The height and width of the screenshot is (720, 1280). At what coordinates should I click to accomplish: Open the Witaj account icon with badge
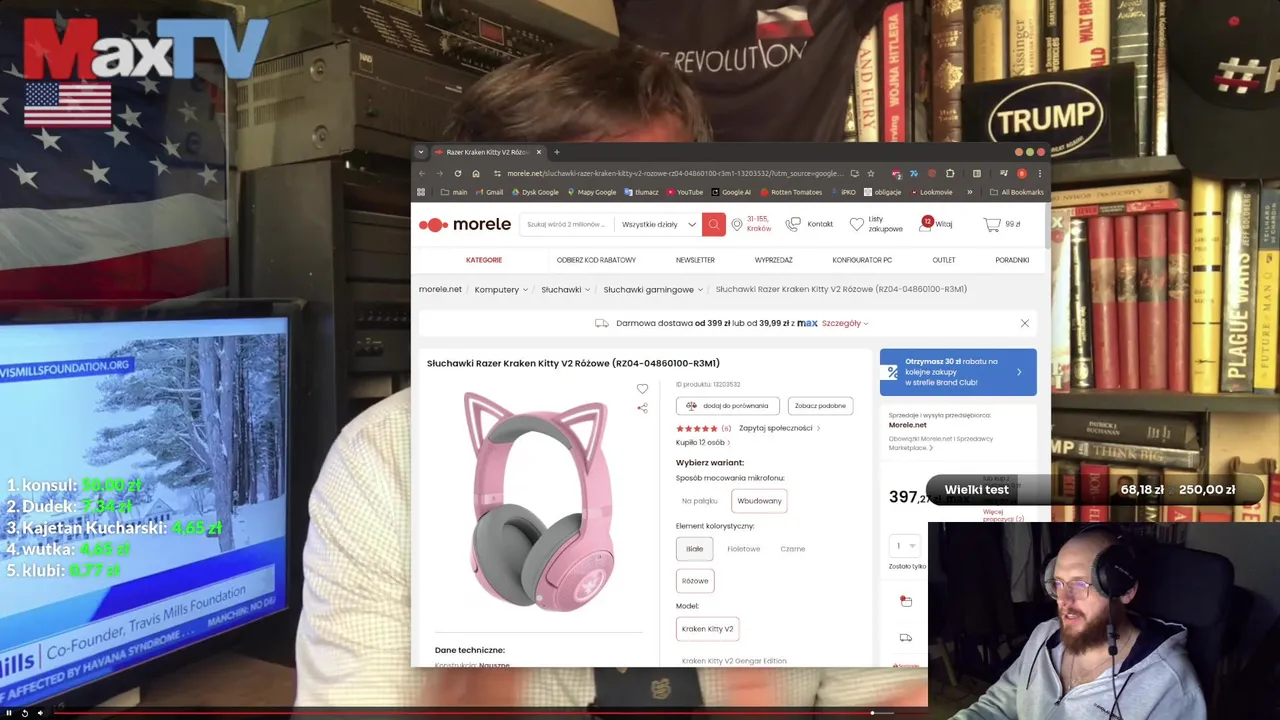coord(925,223)
